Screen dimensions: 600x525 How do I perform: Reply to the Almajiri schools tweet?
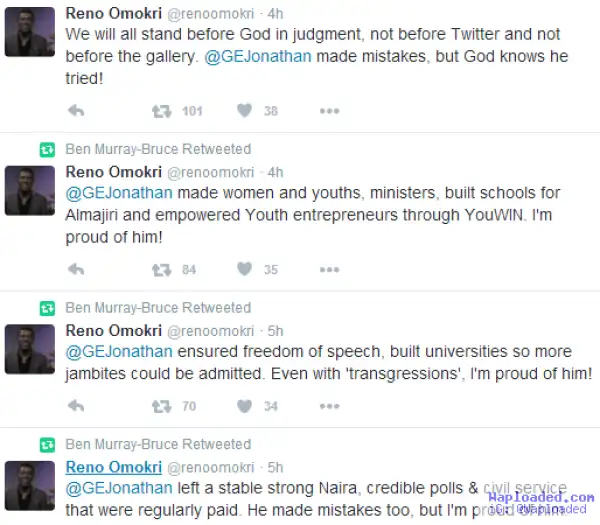tap(74, 269)
